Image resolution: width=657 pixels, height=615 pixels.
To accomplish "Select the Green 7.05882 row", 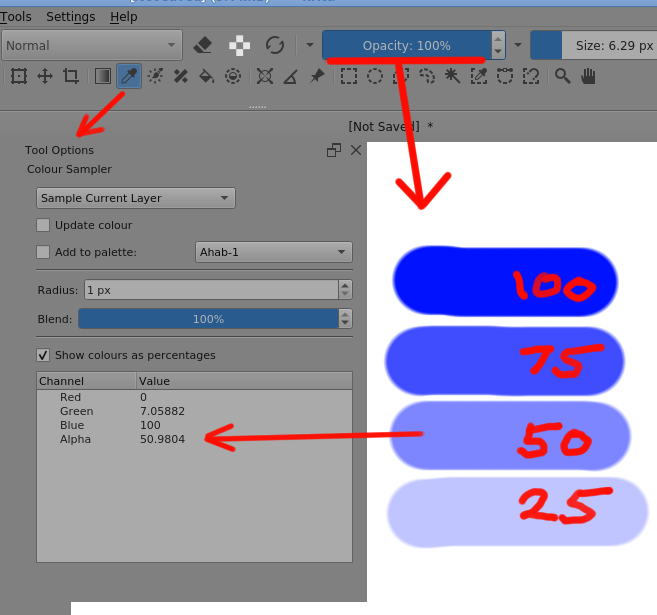I will pyautogui.click(x=194, y=411).
